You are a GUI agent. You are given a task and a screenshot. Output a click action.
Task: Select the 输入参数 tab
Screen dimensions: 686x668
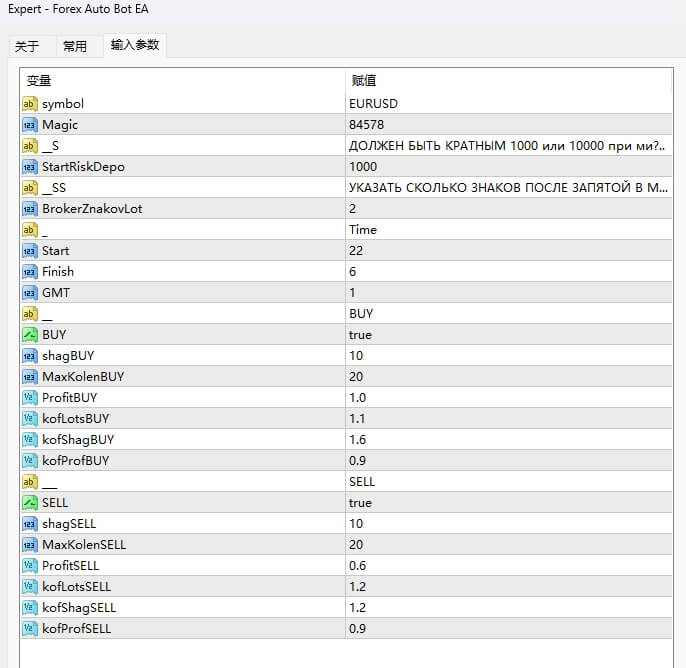click(x=135, y=45)
